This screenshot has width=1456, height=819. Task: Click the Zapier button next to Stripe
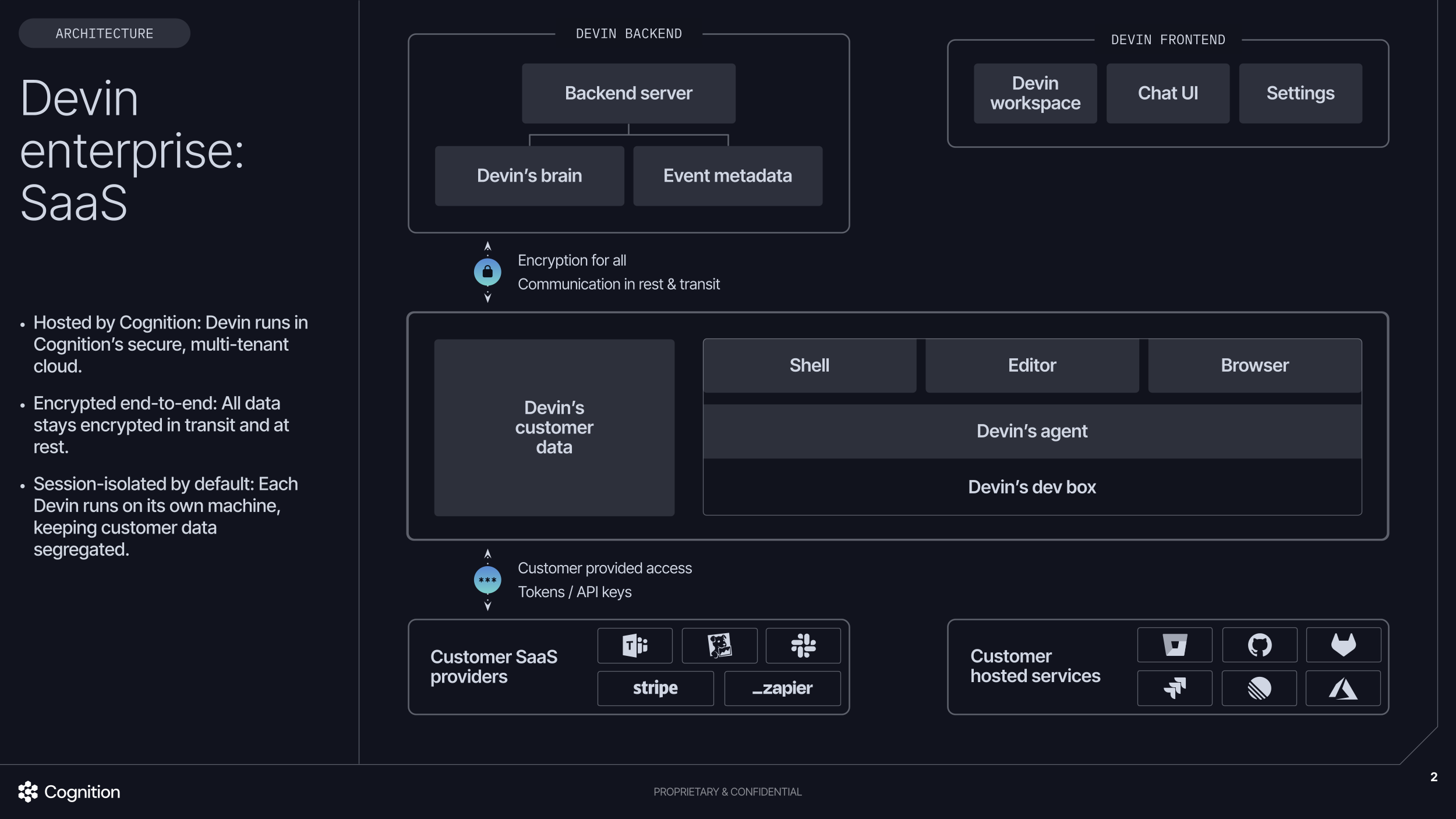click(x=782, y=688)
